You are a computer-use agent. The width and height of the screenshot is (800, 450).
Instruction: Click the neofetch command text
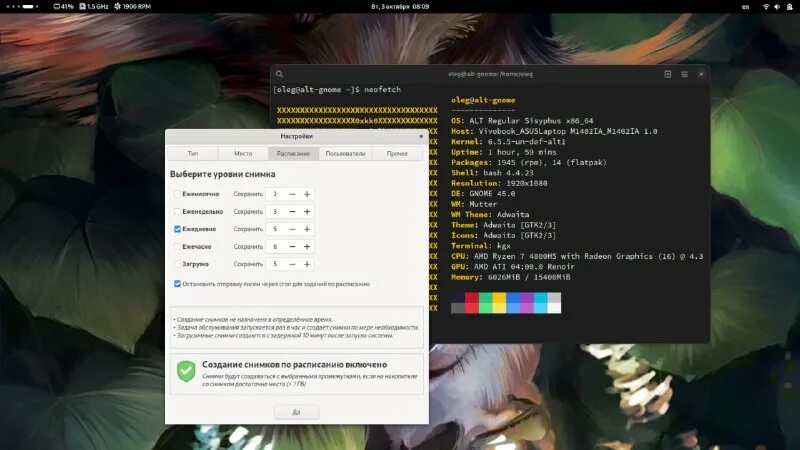coord(382,89)
